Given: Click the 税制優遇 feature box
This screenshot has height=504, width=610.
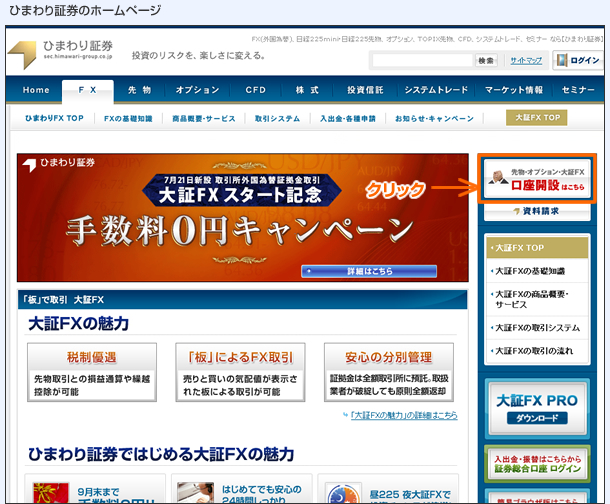Looking at the screenshot, I should click(x=92, y=372).
